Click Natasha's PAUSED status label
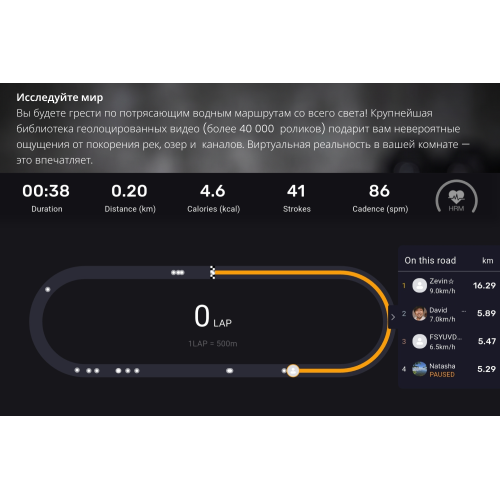 (x=442, y=375)
